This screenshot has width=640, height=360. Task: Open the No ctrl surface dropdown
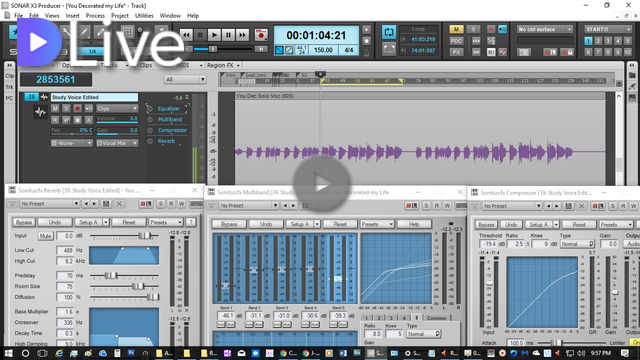(545, 29)
